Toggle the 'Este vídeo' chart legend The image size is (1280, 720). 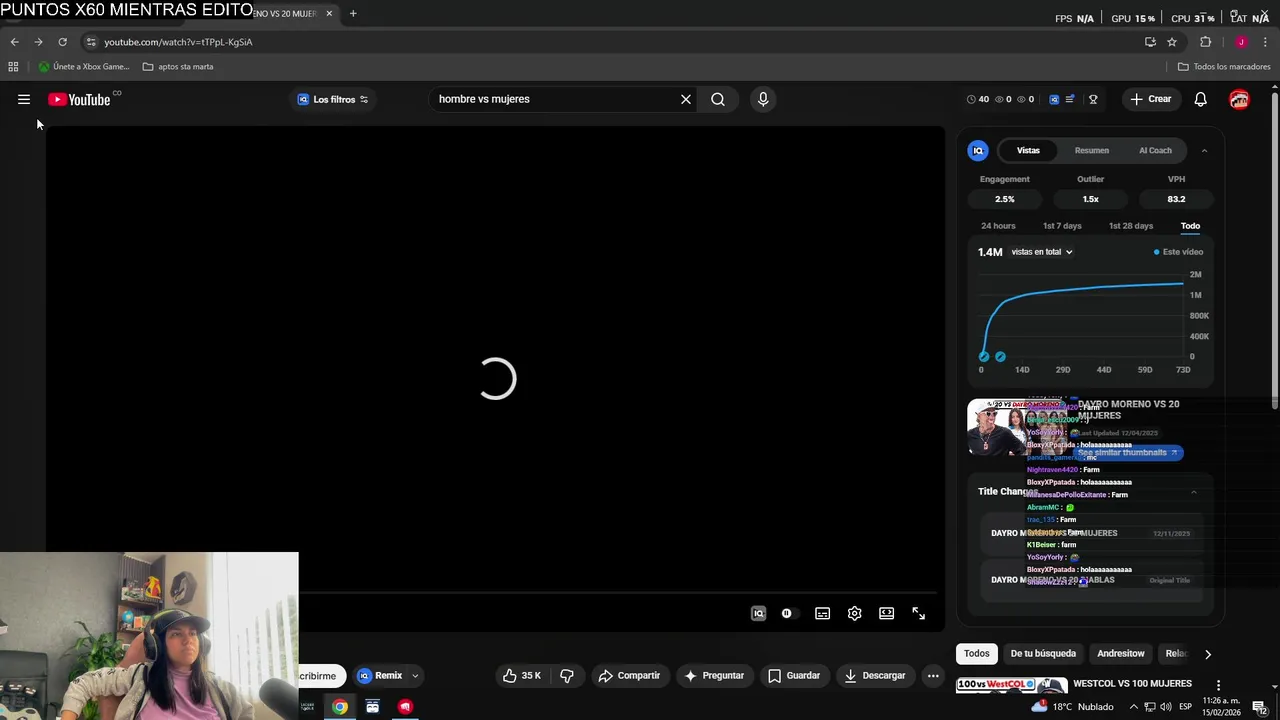(x=1179, y=252)
